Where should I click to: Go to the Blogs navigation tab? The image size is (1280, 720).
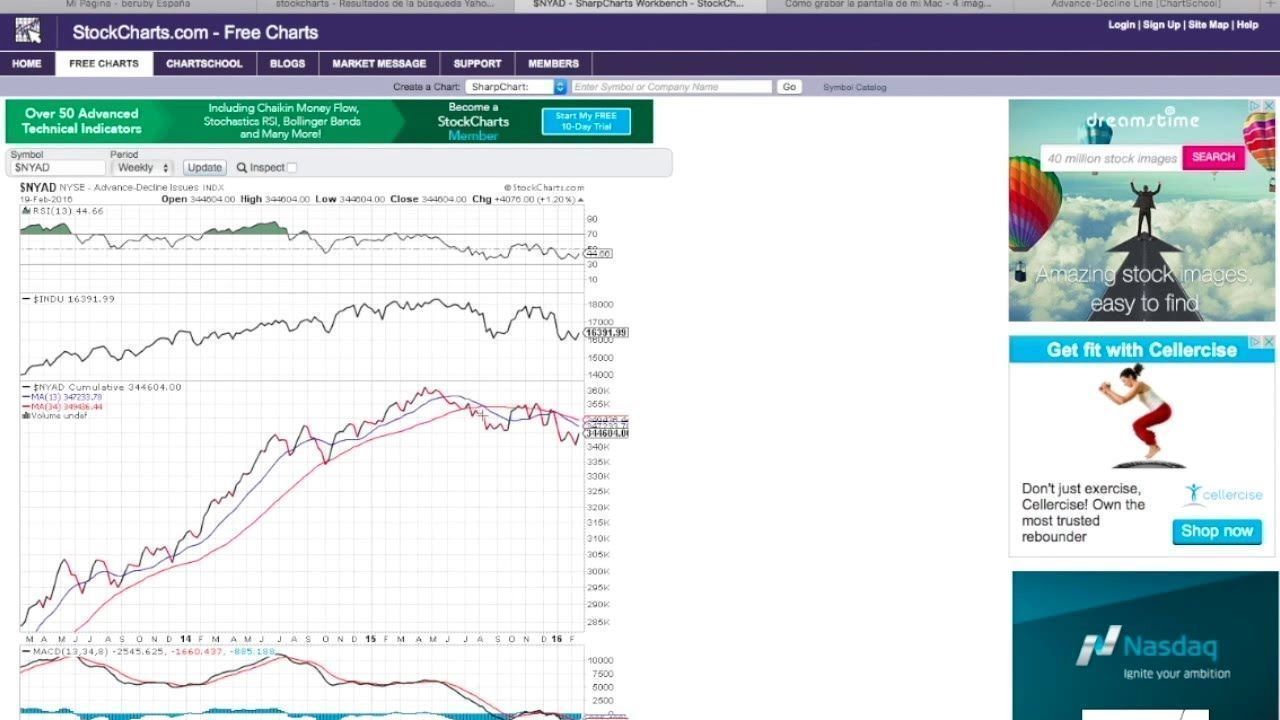[x=287, y=64]
